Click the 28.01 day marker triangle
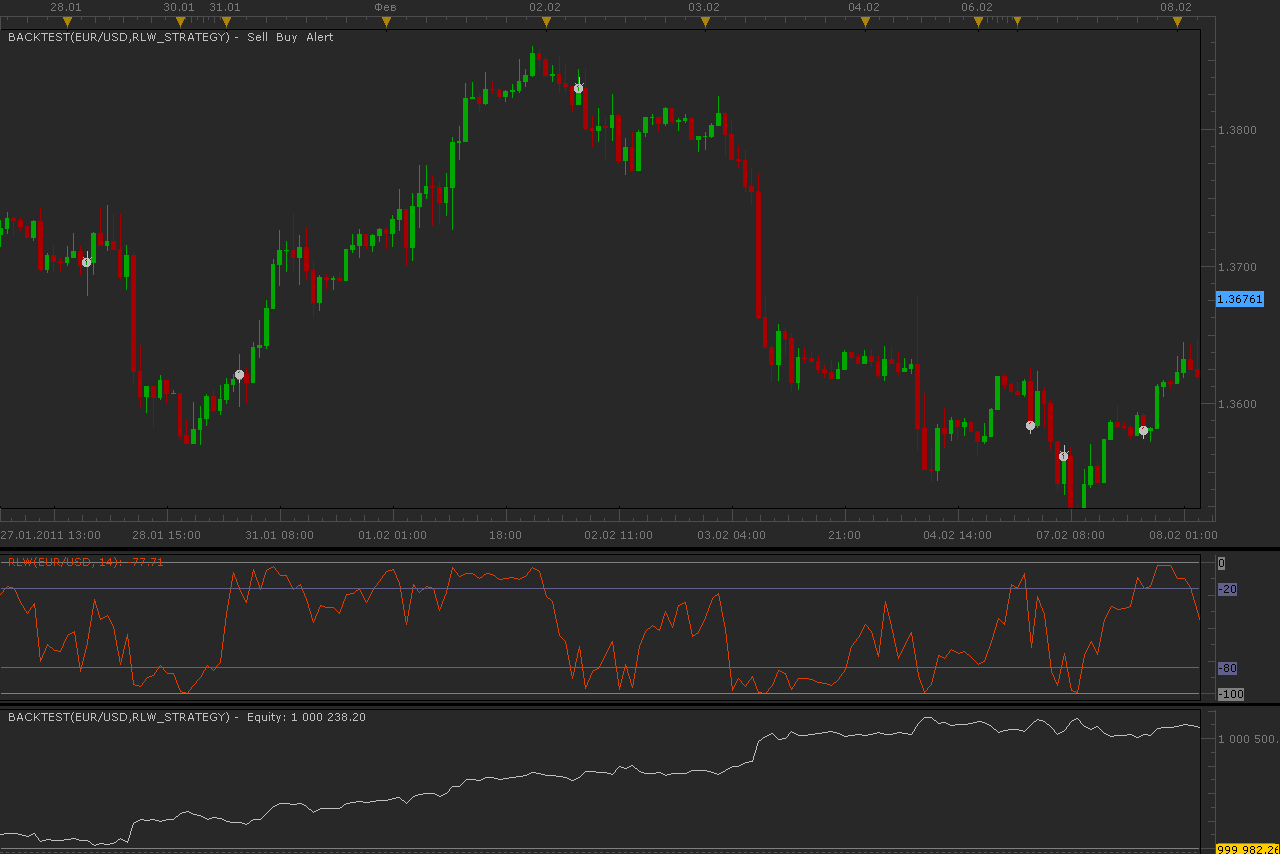Screen dimensions: 1280x854 point(67,21)
